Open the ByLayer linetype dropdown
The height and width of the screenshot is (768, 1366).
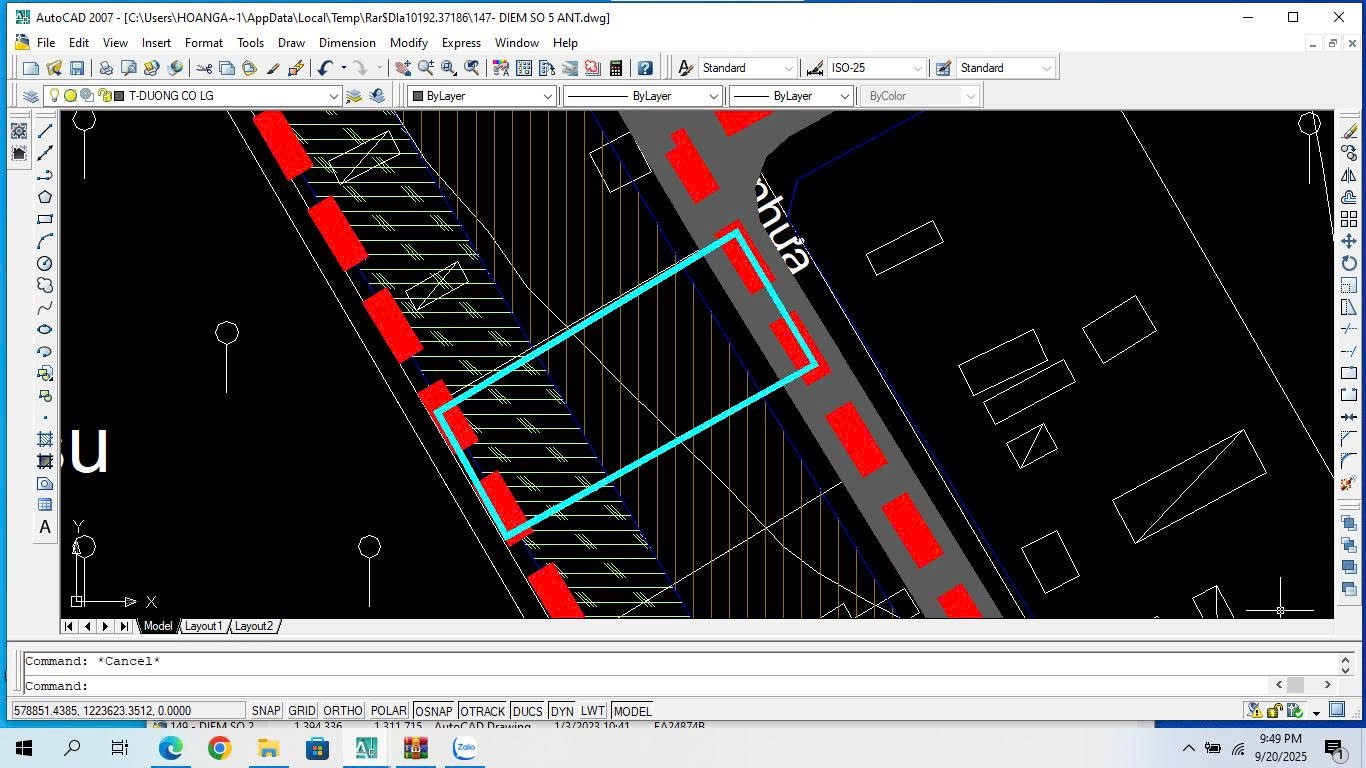[x=713, y=96]
